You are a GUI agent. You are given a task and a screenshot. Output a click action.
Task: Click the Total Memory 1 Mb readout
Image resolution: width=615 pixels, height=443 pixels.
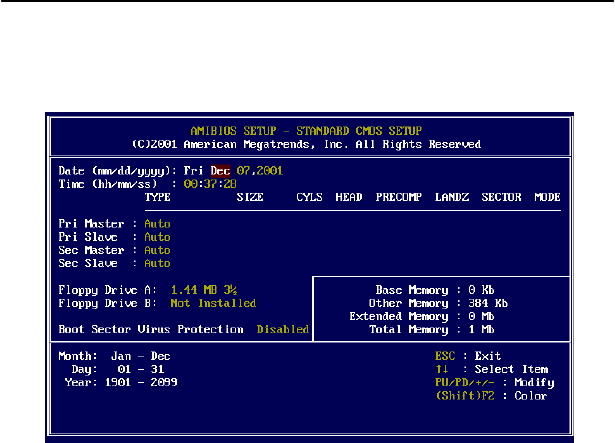coord(431,328)
